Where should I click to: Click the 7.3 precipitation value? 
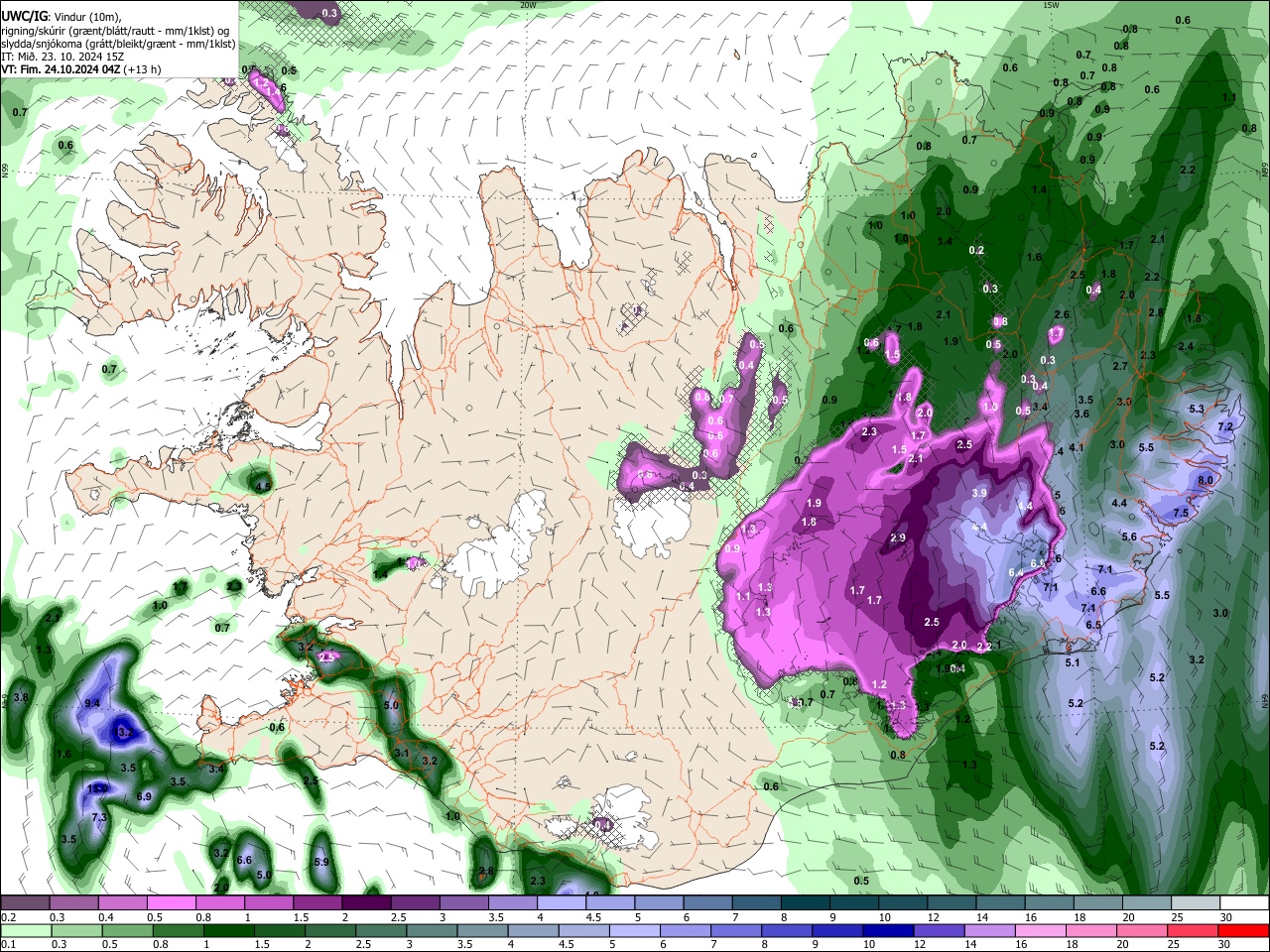coord(99,817)
